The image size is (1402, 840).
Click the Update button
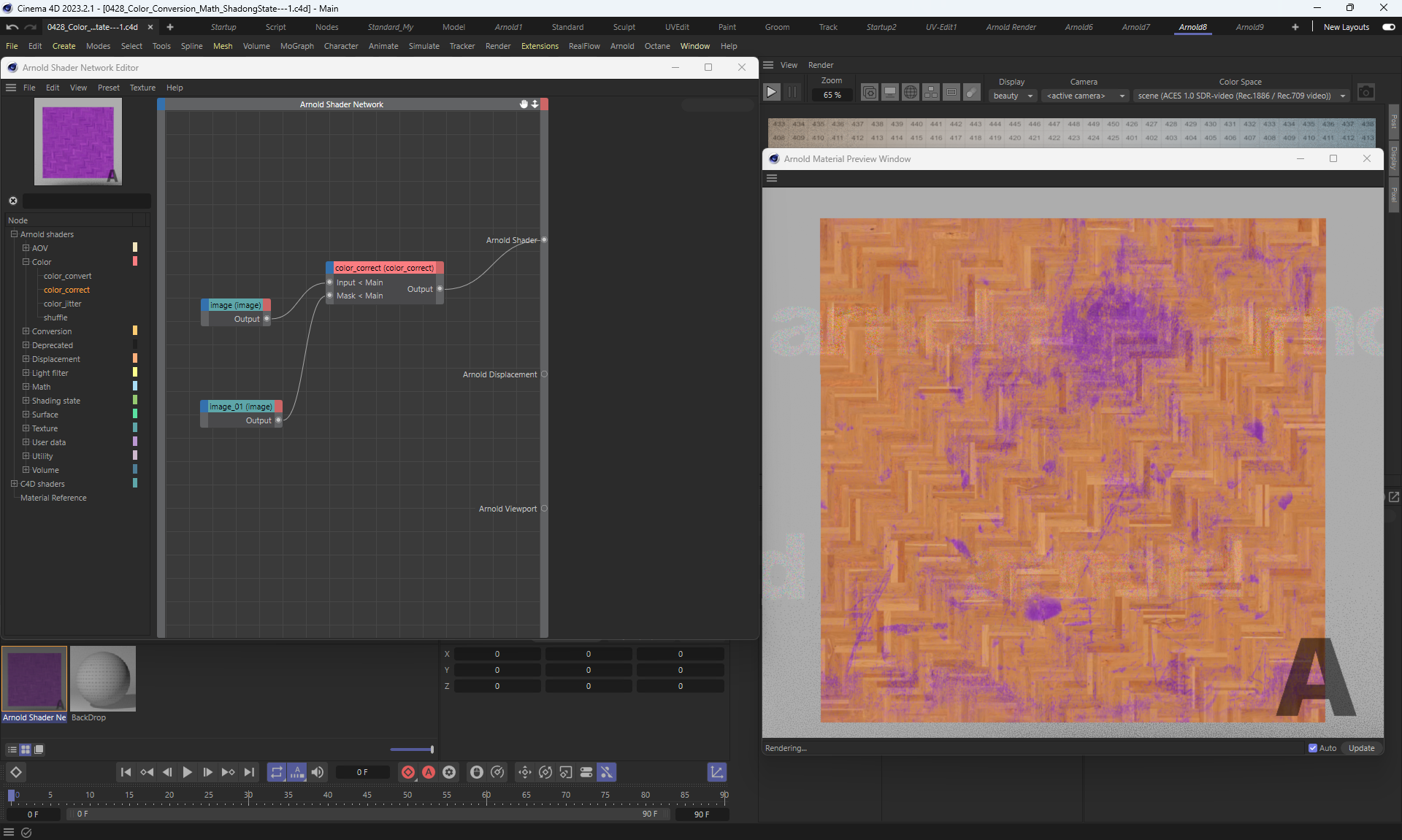point(1361,748)
